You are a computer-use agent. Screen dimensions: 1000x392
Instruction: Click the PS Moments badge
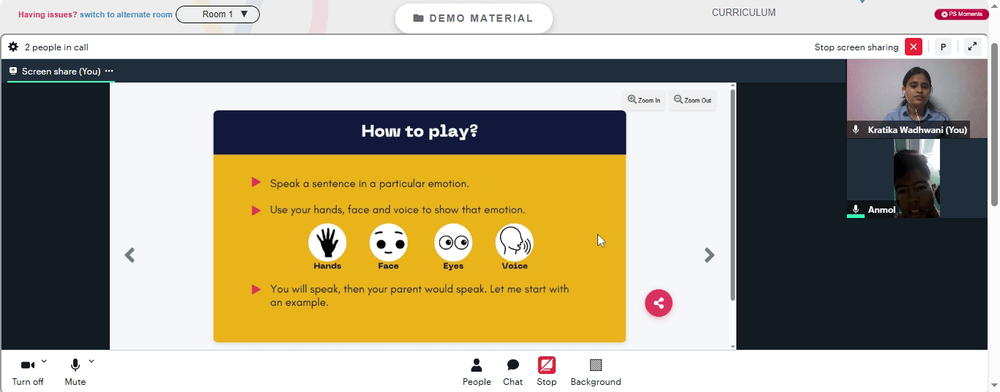(962, 14)
